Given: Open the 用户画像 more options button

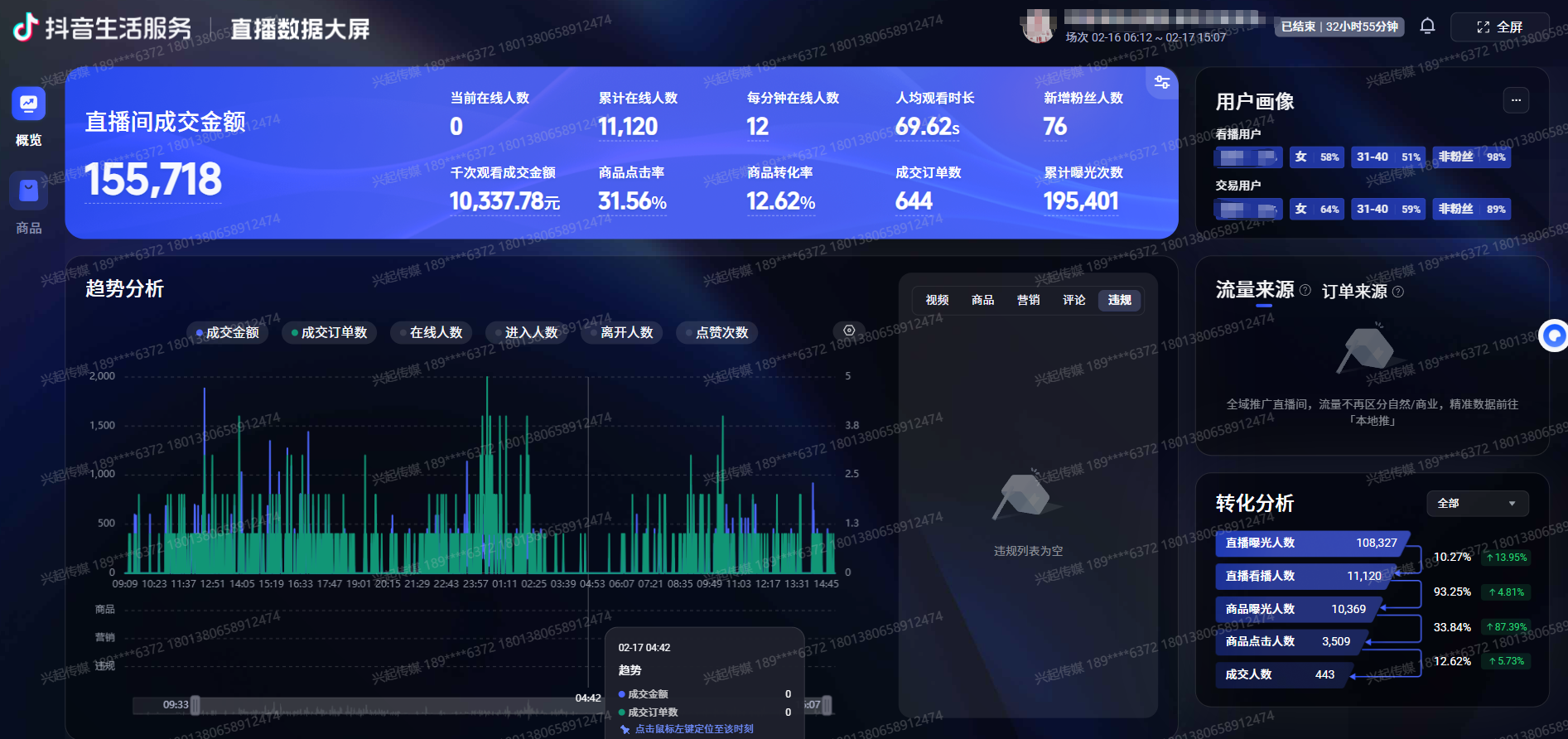Looking at the screenshot, I should [x=1516, y=100].
